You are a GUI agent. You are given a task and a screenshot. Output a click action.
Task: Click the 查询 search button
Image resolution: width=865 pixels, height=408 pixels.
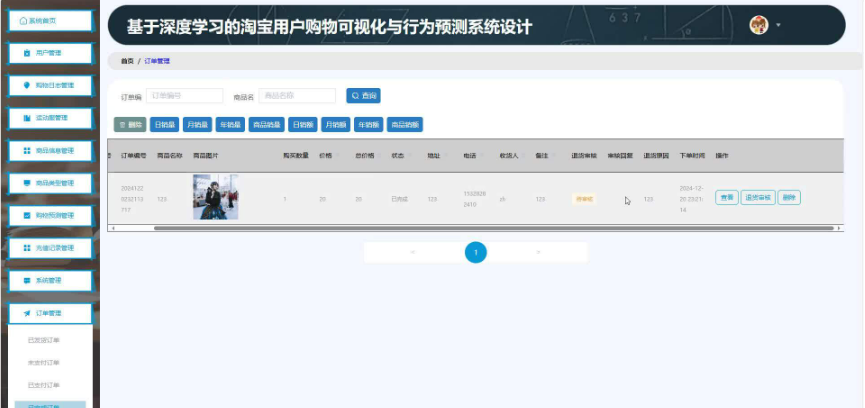click(364, 96)
